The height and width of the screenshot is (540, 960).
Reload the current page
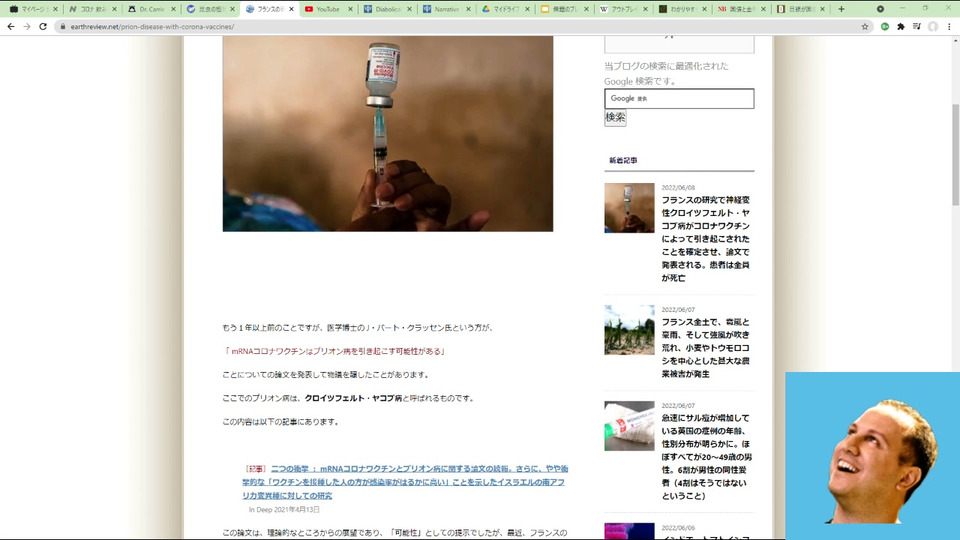tap(43, 26)
